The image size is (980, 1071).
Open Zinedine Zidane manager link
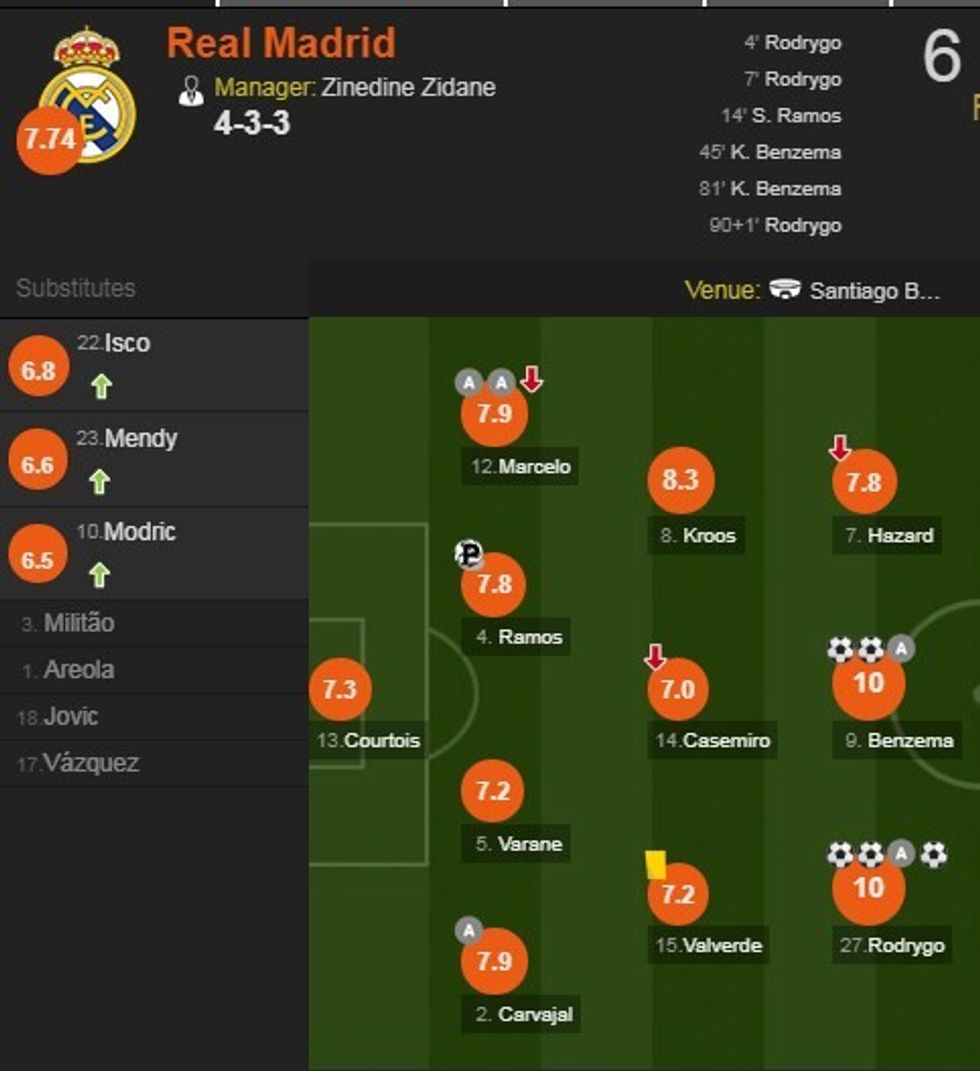coord(408,87)
